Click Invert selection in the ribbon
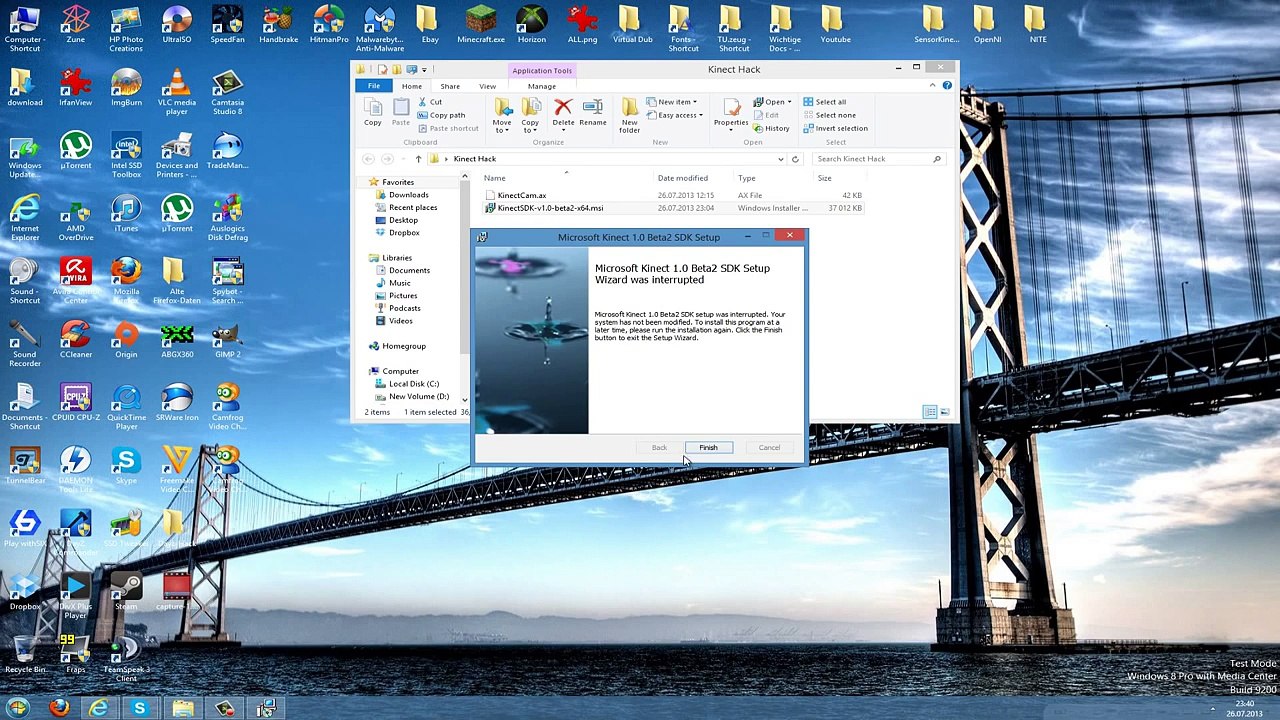The image size is (1280, 720). [x=835, y=128]
